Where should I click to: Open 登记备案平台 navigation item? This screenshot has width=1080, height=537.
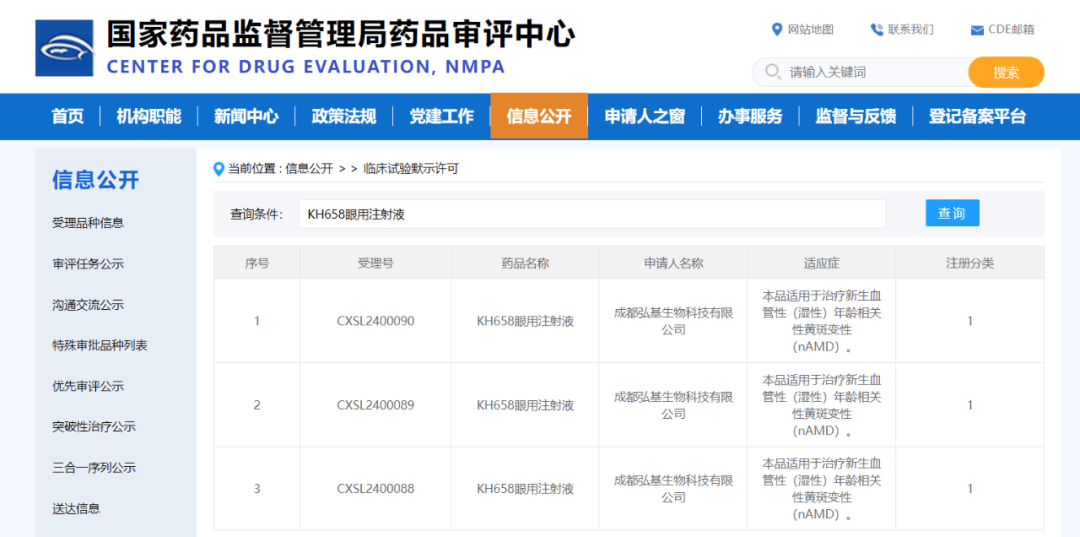977,116
